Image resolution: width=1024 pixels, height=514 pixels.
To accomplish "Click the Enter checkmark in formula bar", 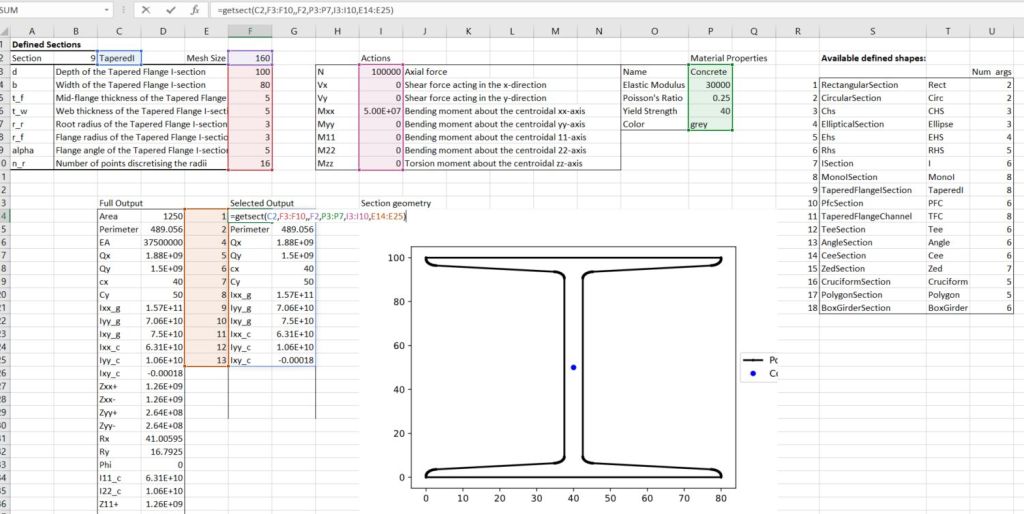I will pyautogui.click(x=171, y=9).
